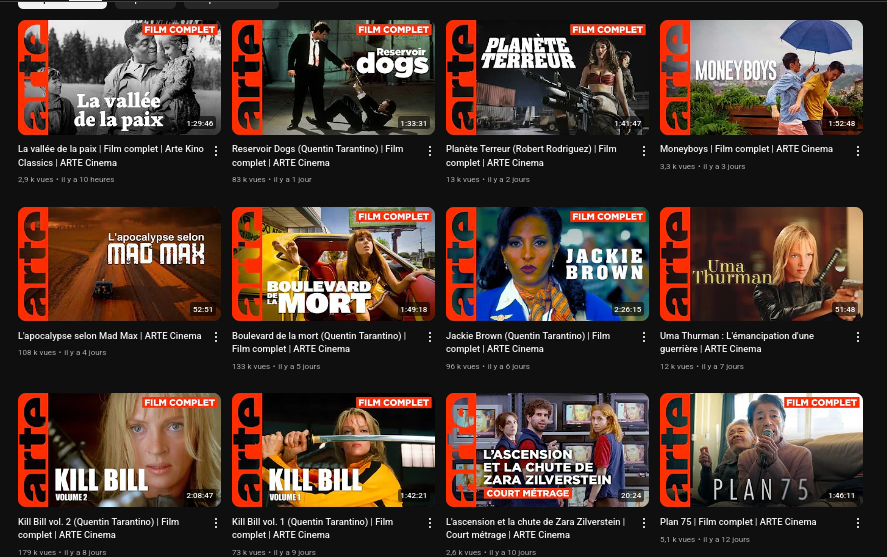Play Boulevard de la mort thumbnail
The width and height of the screenshot is (887, 557).
click(x=333, y=264)
